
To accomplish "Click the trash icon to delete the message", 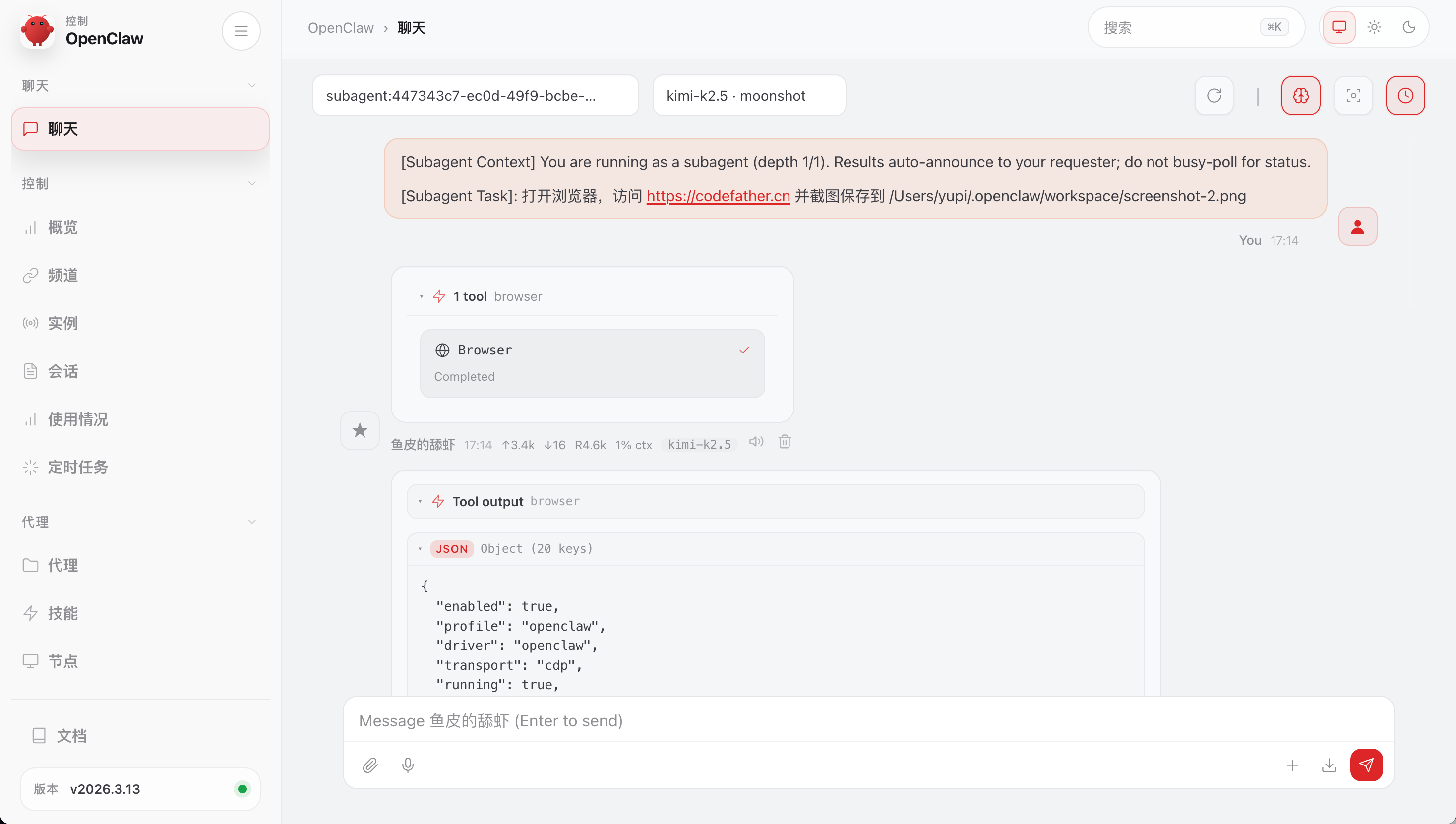I will point(784,441).
